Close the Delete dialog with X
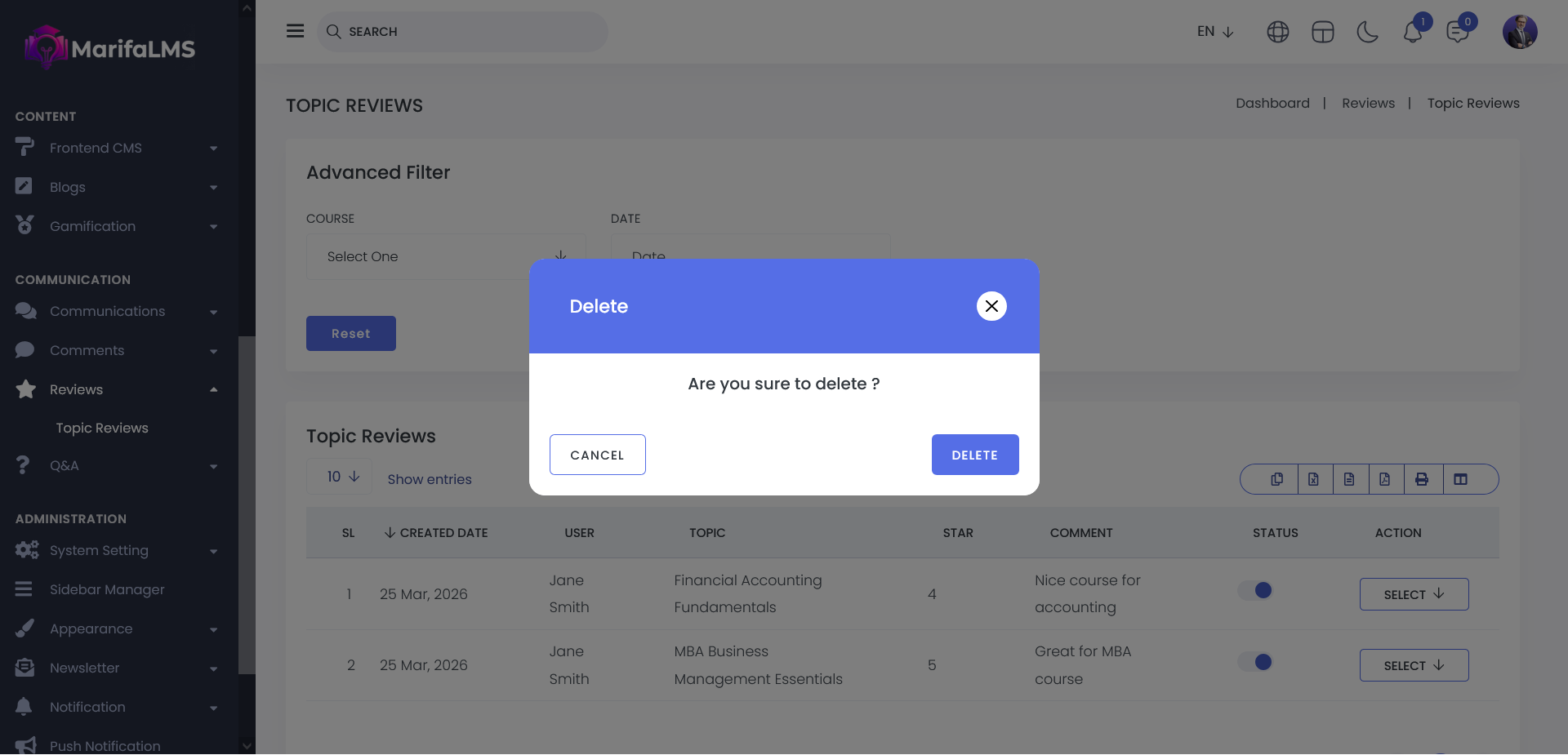The width and height of the screenshot is (1568, 755). 991,306
